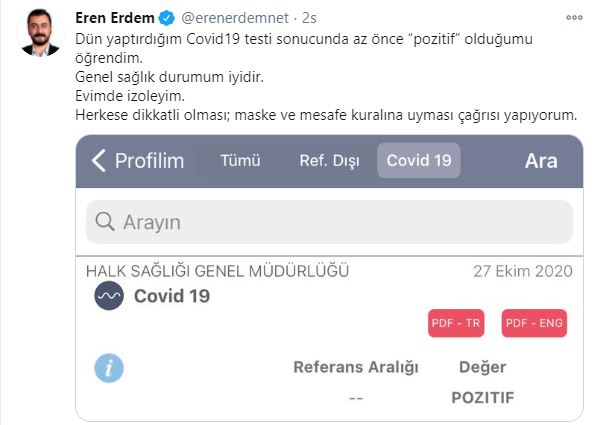Open the blue info icon
599x425 pixels.
[x=109, y=368]
